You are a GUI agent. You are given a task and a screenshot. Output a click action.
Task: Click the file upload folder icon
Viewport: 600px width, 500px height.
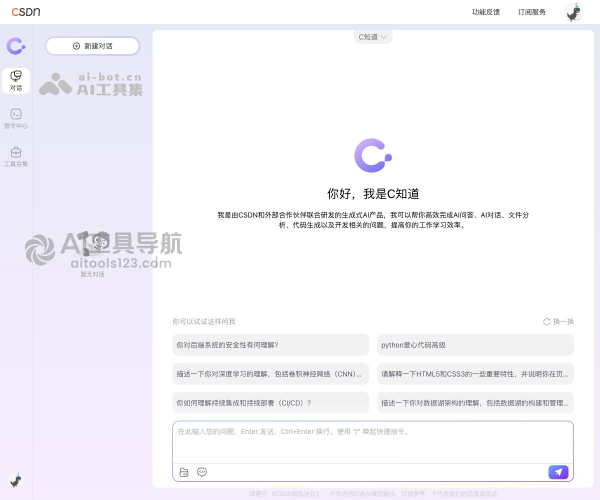(184, 472)
